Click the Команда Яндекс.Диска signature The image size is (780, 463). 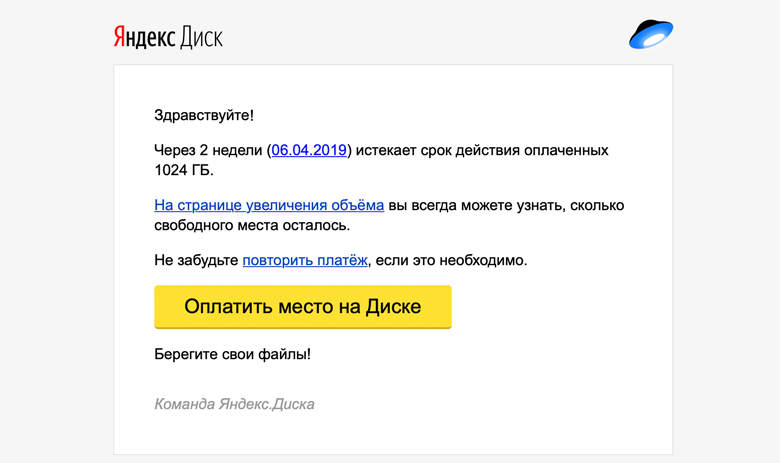(x=234, y=404)
